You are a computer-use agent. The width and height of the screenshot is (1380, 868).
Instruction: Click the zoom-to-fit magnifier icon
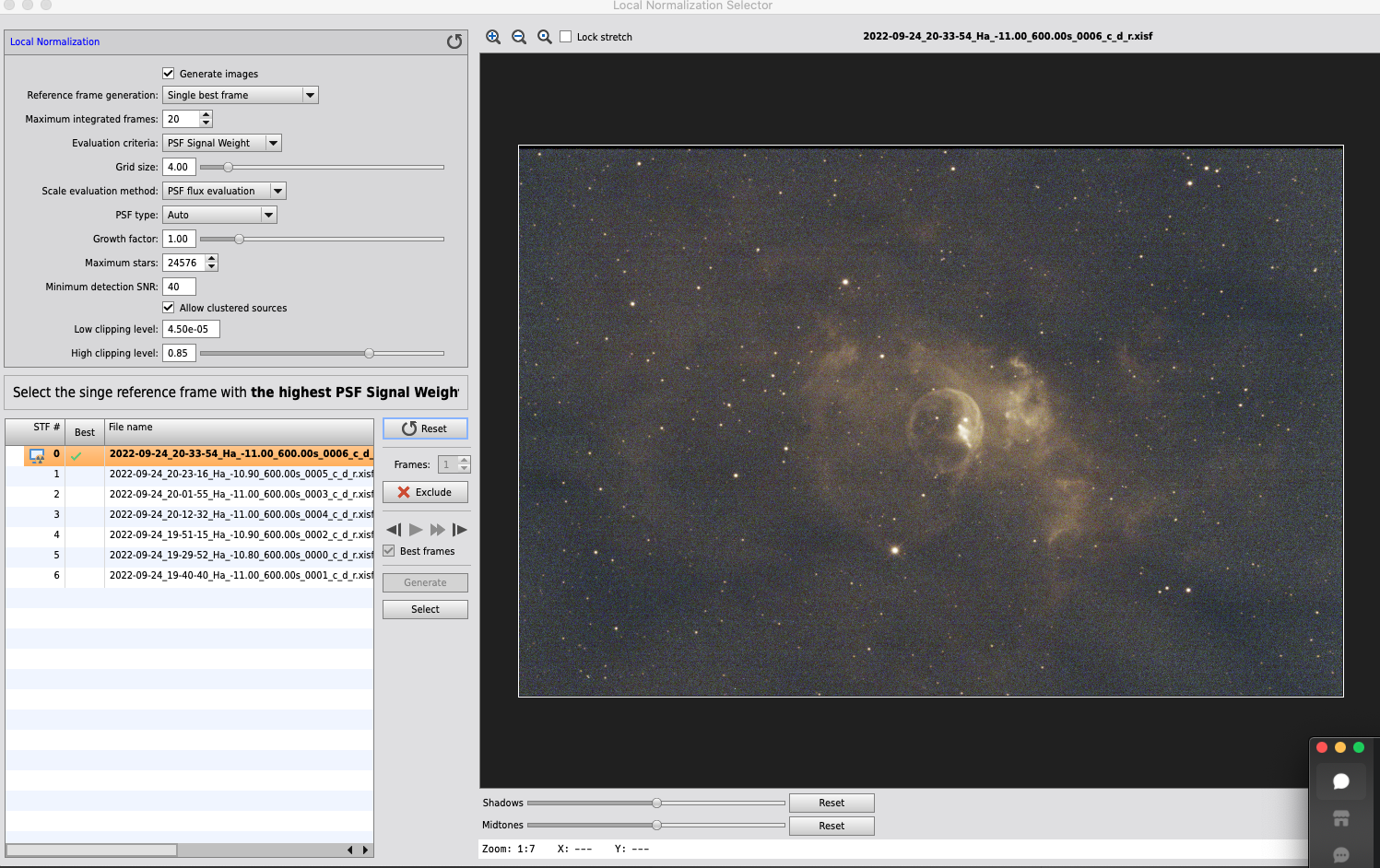545,37
